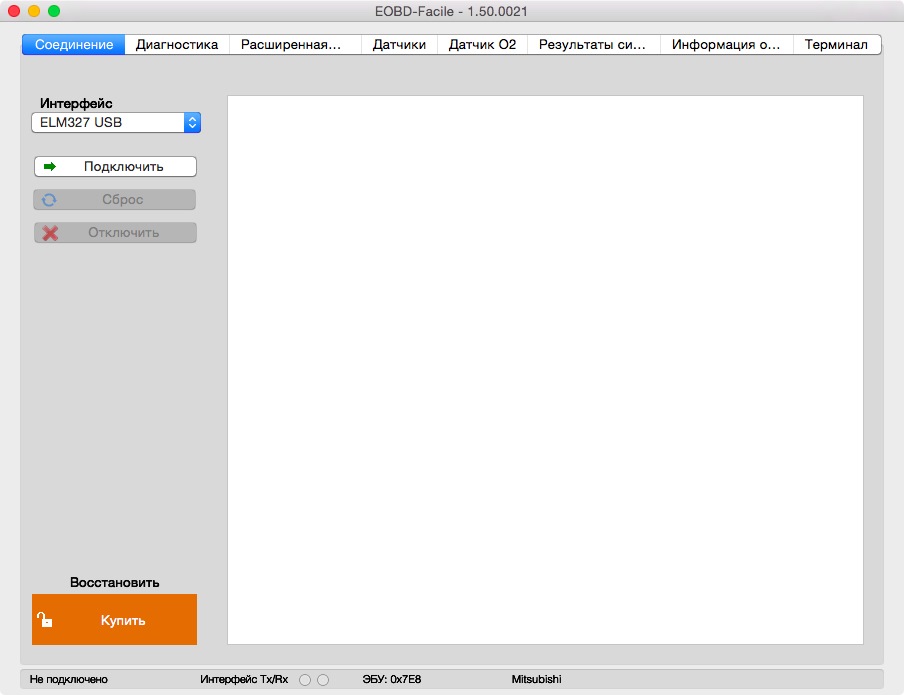Click the Интерфейс Tx/Rx status label
Screen dimensions: 904x695
click(x=244, y=679)
